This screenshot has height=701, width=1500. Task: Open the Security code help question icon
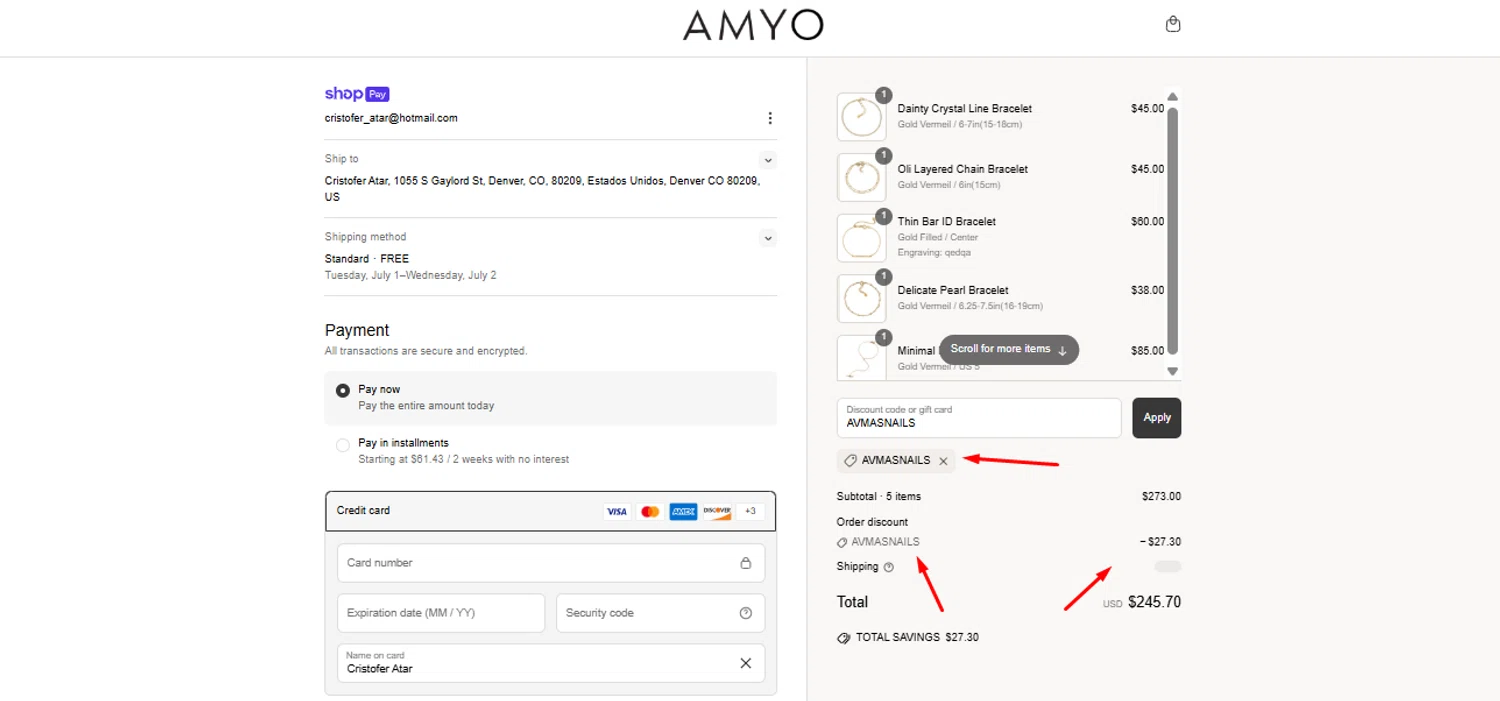tap(745, 613)
